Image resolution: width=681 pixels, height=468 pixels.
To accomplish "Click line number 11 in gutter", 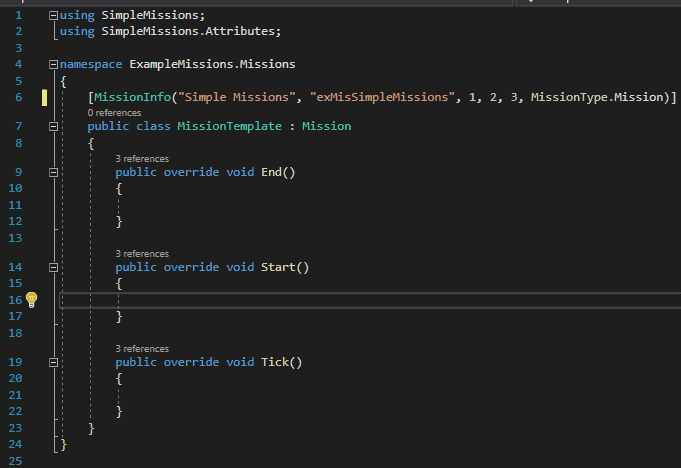I will coord(15,205).
